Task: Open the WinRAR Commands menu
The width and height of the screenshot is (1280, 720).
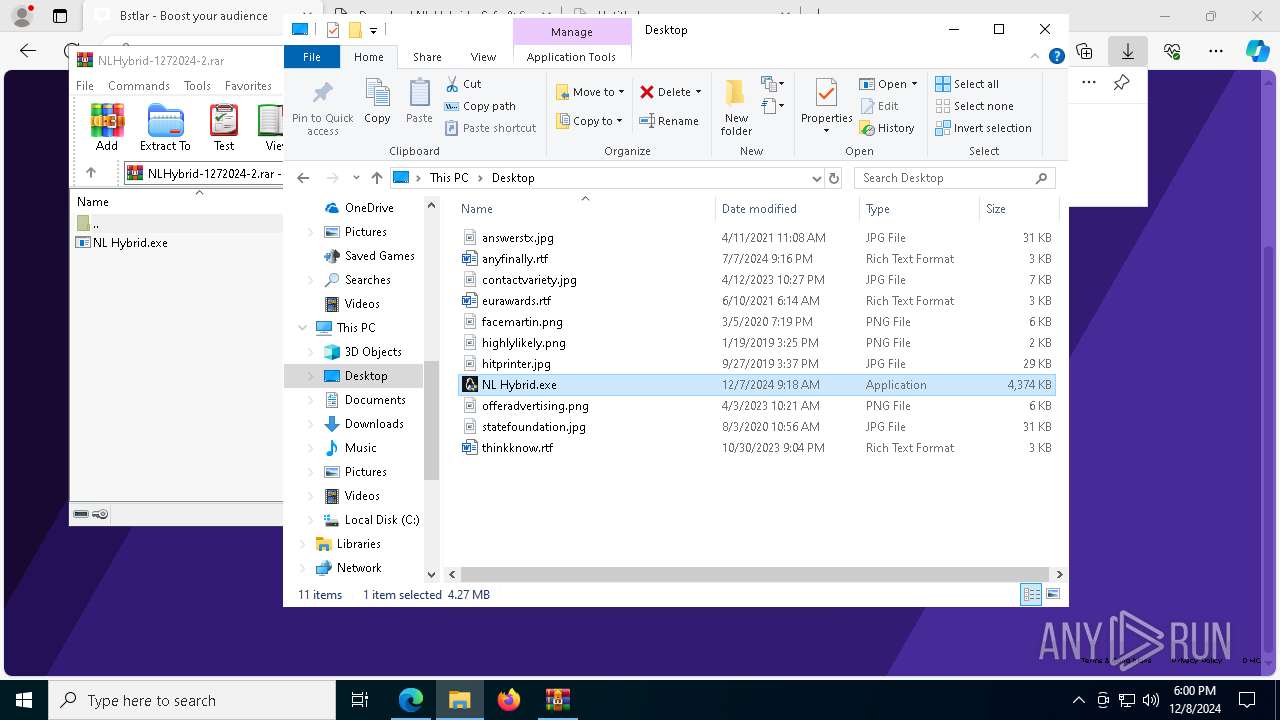Action: 139,86
